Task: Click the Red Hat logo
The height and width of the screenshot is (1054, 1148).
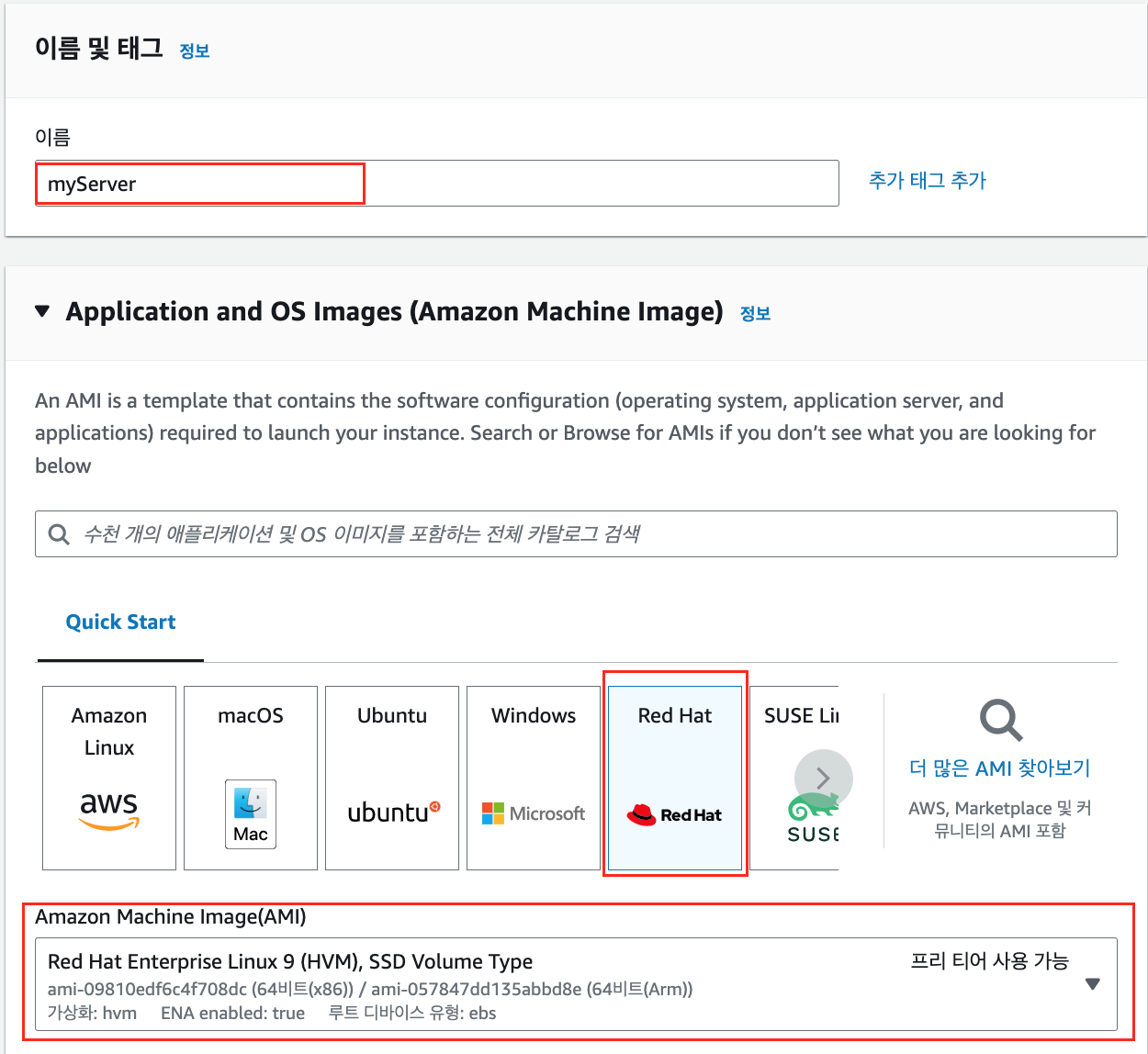Action: coord(674,814)
